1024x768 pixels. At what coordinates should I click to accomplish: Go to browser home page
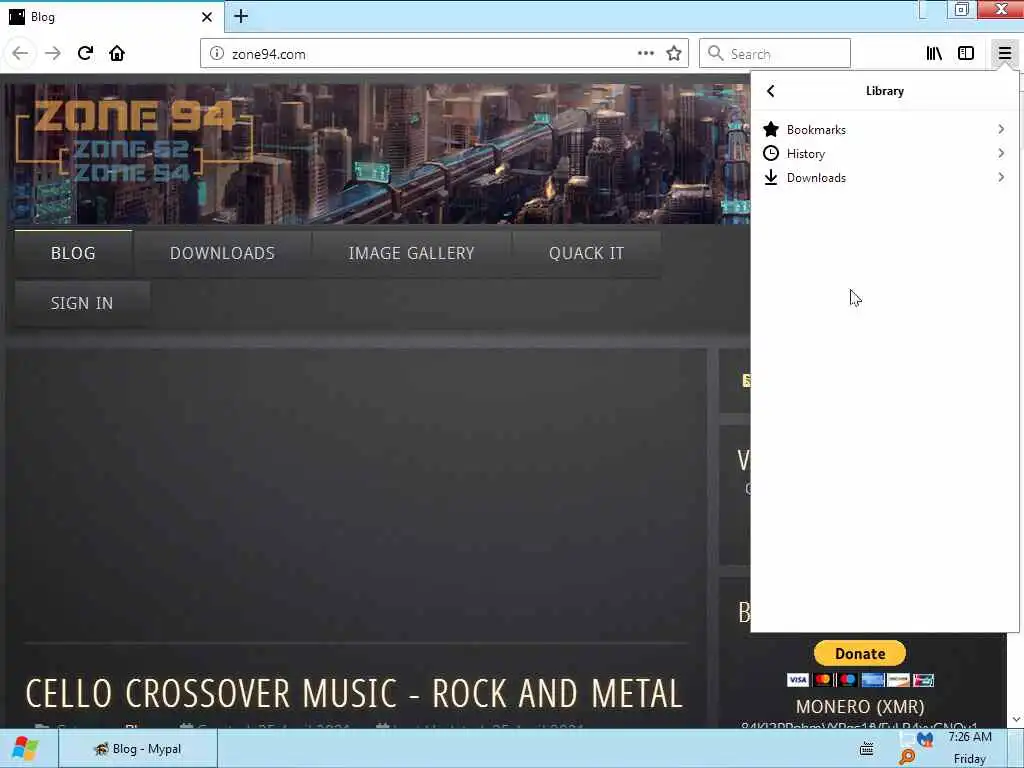click(117, 54)
